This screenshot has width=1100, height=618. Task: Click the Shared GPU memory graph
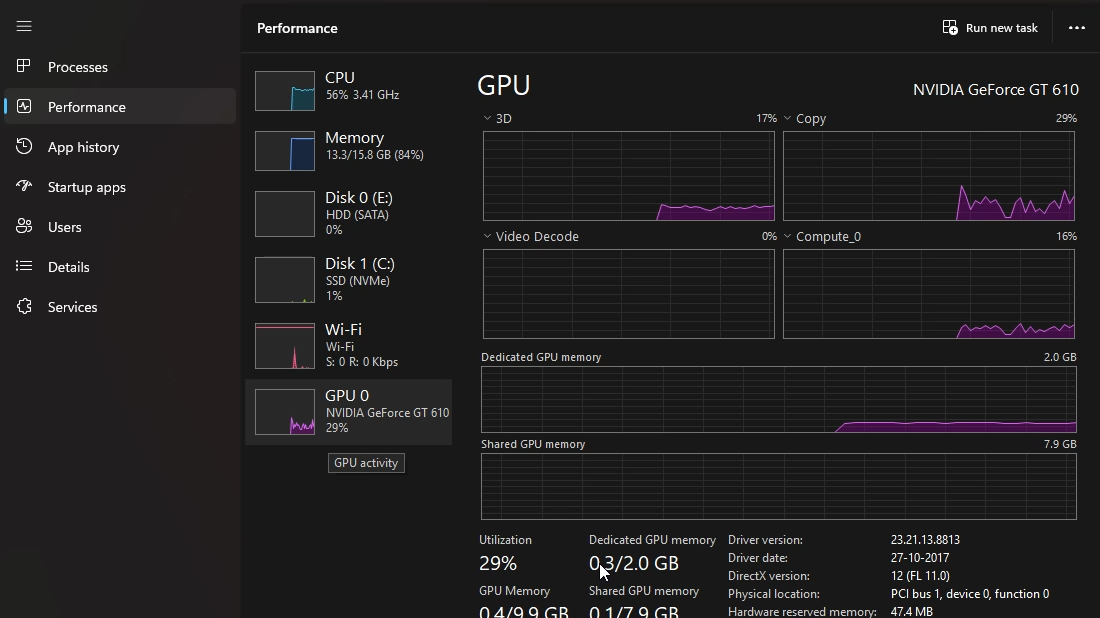(779, 486)
